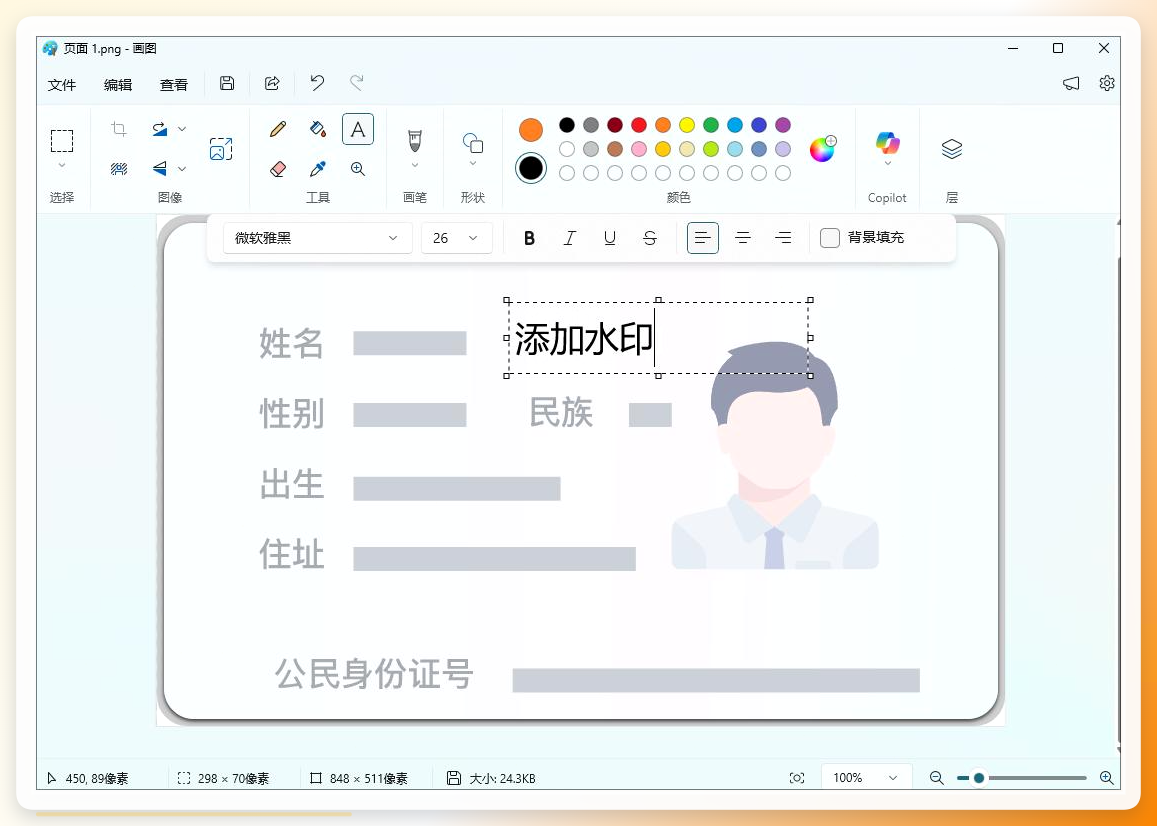This screenshot has height=826, width=1157.
Task: Click the Flip image icon
Action: [x=159, y=168]
